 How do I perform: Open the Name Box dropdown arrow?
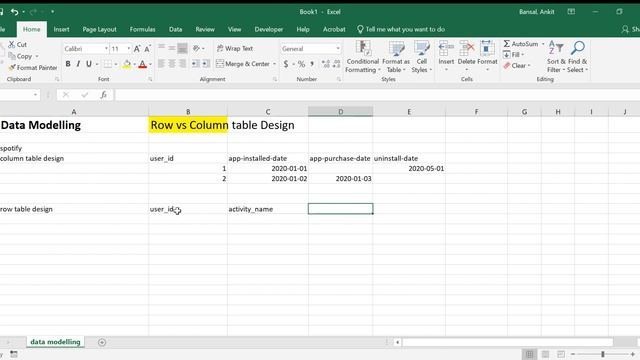point(36,95)
